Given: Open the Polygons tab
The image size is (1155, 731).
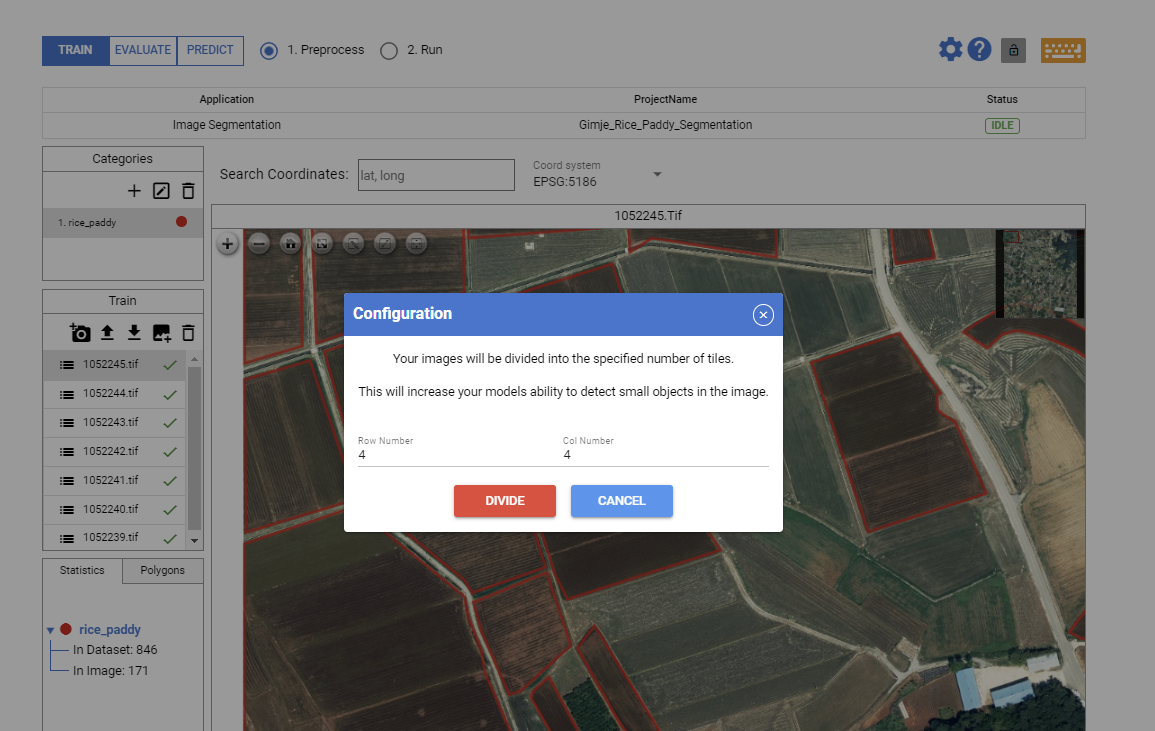Looking at the screenshot, I should [x=162, y=570].
